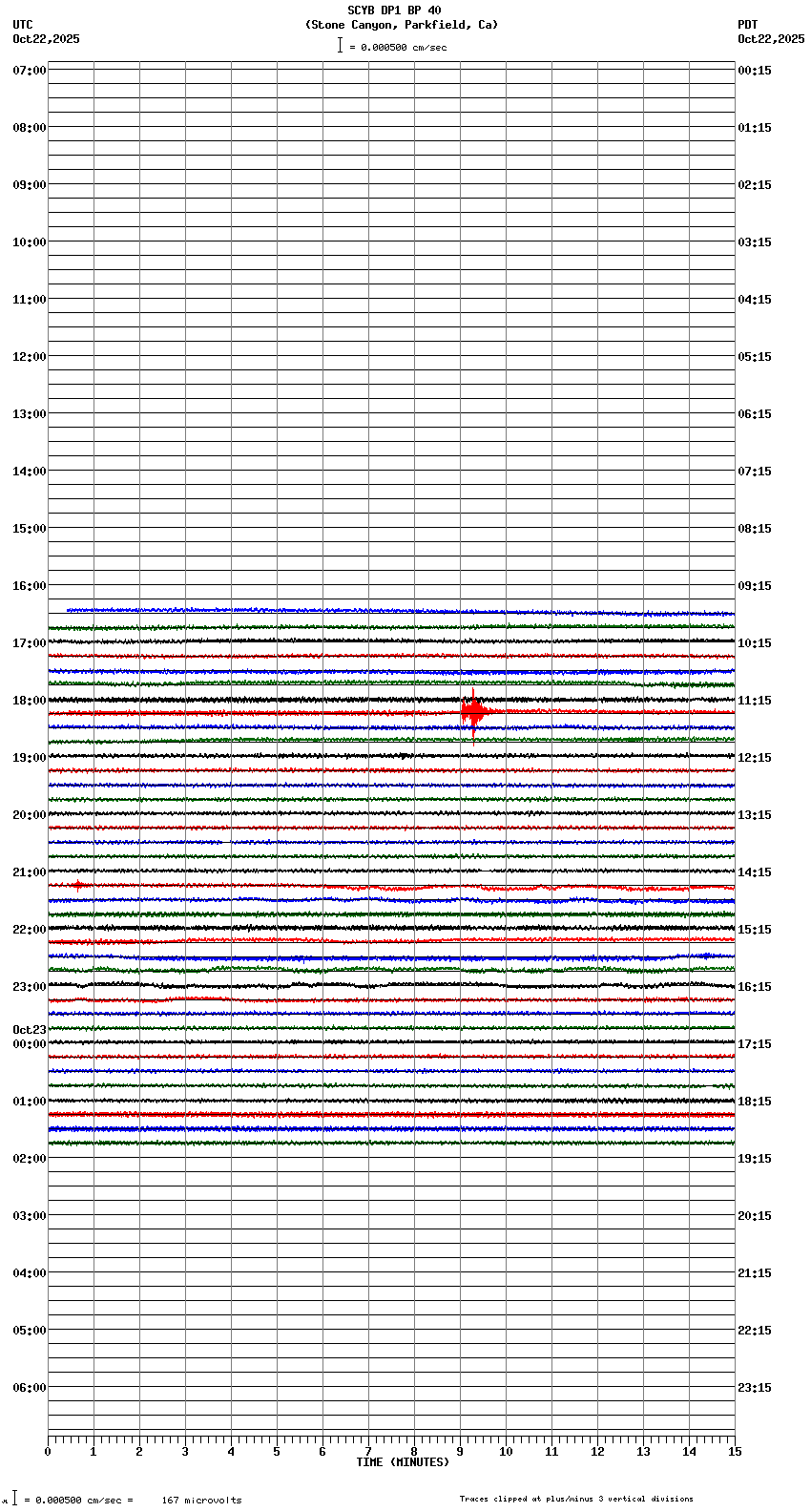Click the '07:00' UTC row label
This screenshot has height=1512, width=811.
coord(30,71)
